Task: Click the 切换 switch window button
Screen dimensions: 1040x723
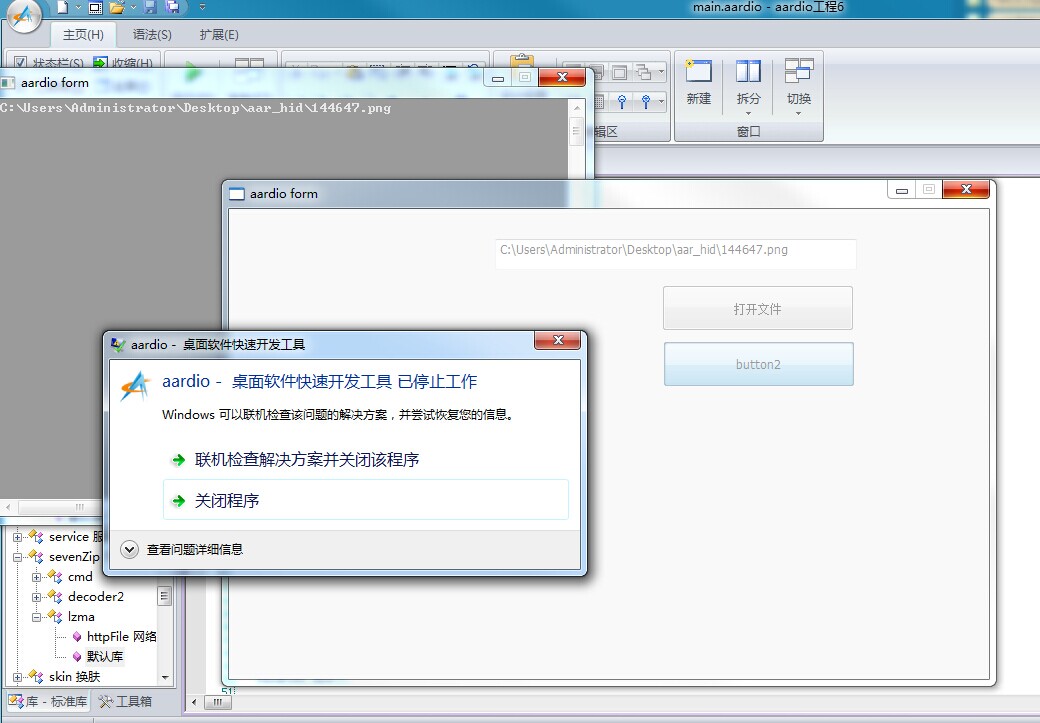Action: coord(799,83)
